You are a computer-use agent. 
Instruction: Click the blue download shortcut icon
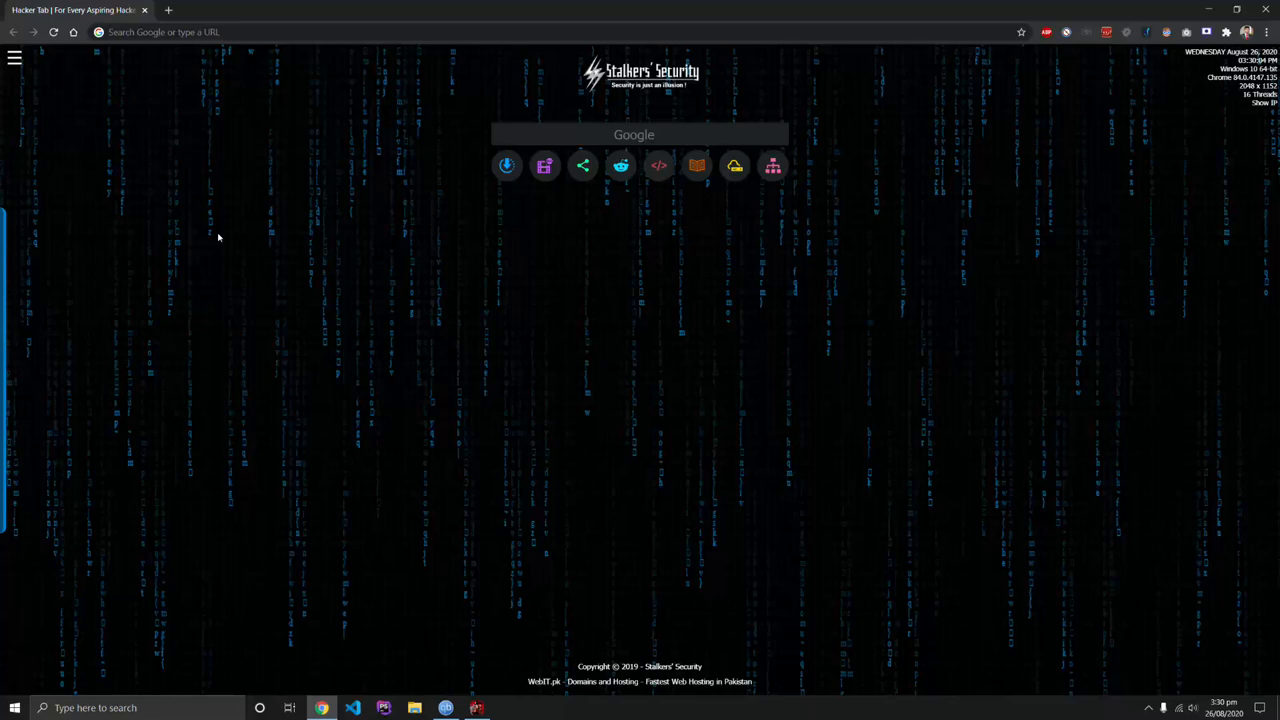click(x=507, y=166)
